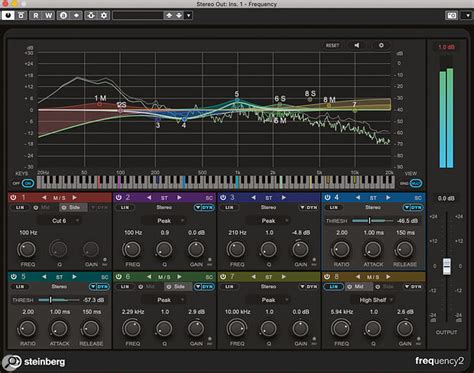Open band 3 Peak filter type dropdown
This screenshot has width=474, height=373.
tap(268, 221)
